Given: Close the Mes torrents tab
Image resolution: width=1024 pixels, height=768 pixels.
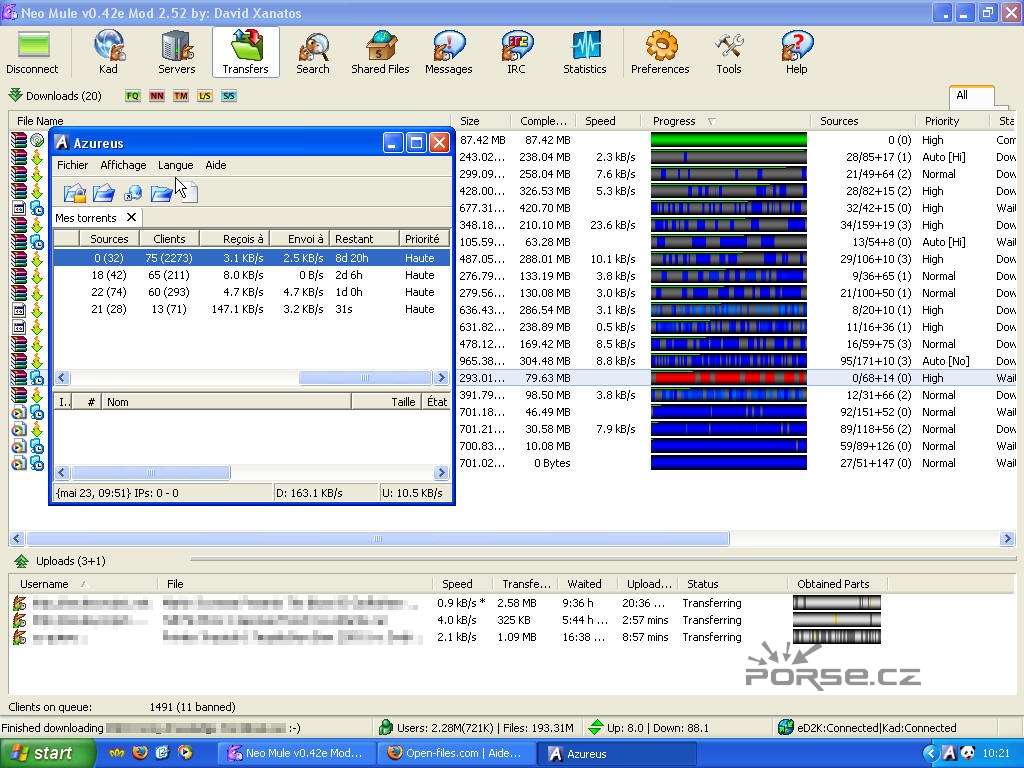Looking at the screenshot, I should [x=131, y=217].
